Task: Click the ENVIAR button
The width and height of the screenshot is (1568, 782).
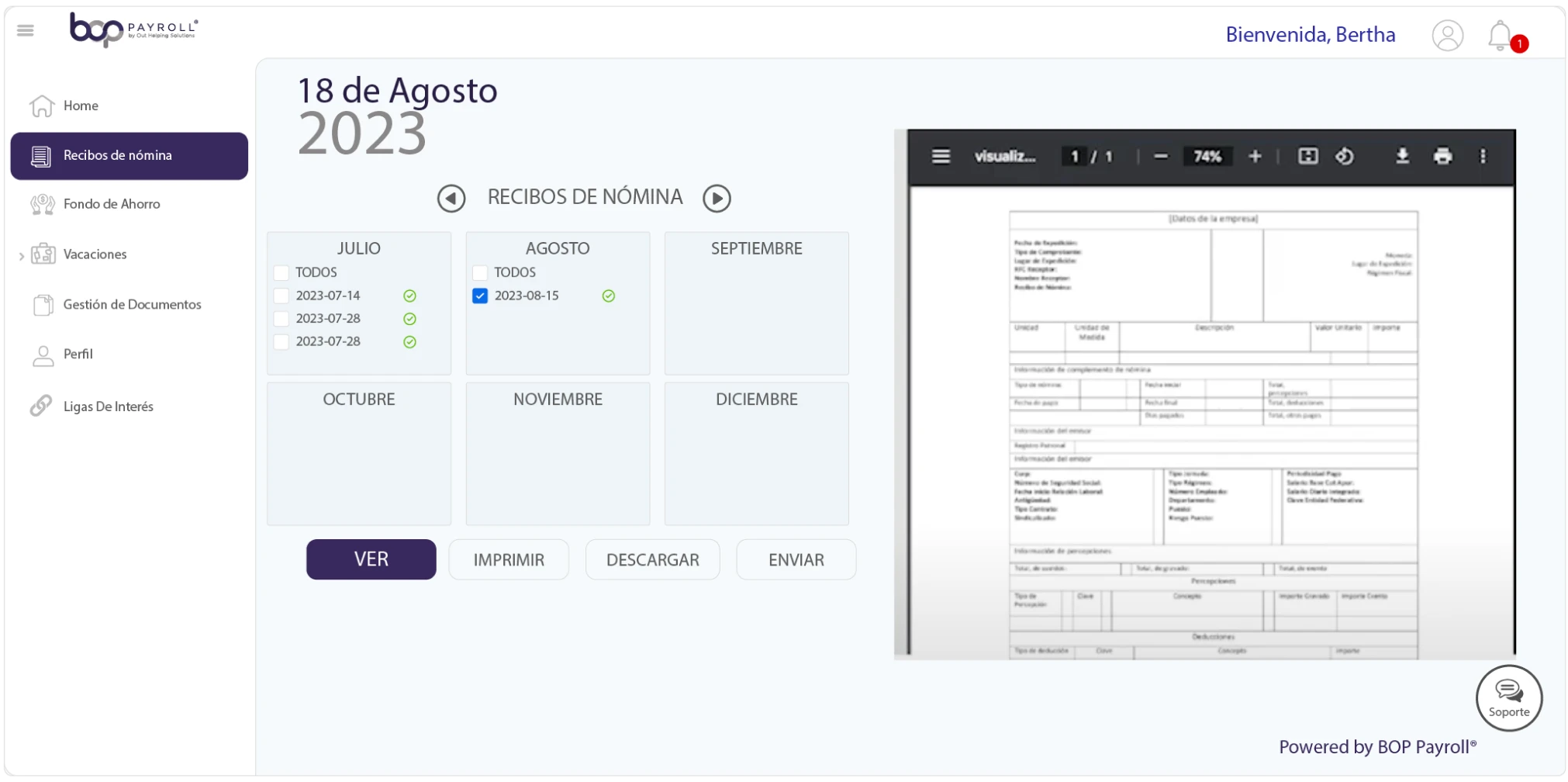Action: click(x=796, y=559)
